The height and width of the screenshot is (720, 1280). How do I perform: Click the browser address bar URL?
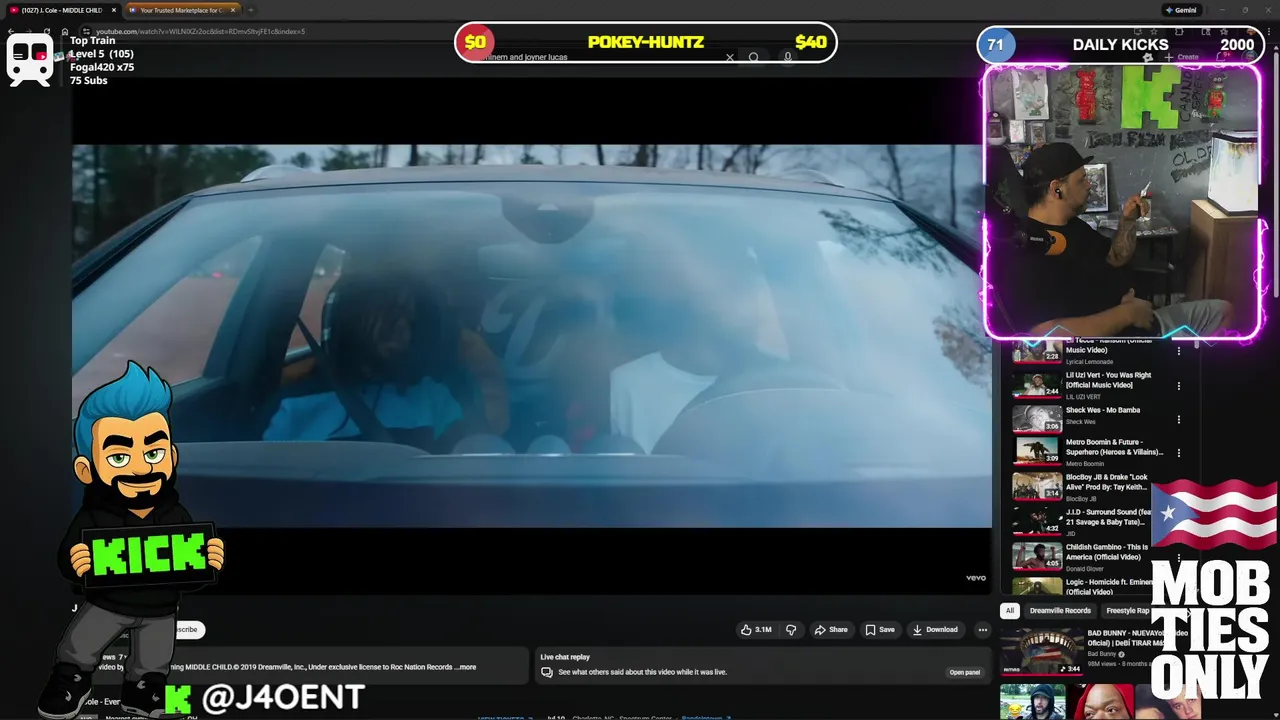(200, 31)
